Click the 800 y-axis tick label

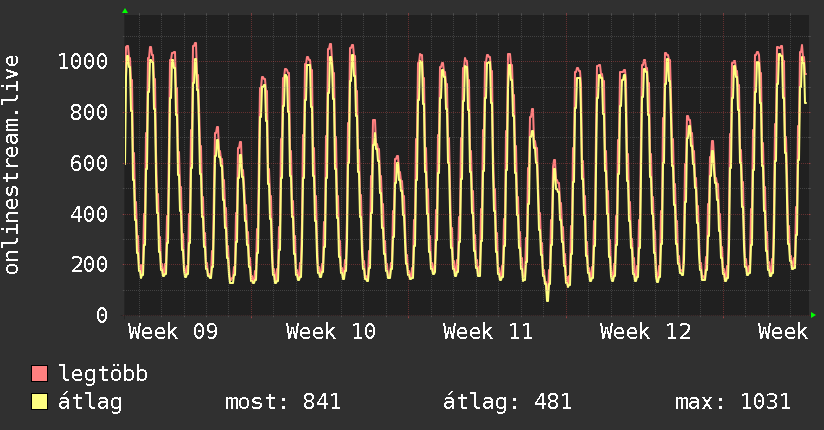[x=89, y=113]
